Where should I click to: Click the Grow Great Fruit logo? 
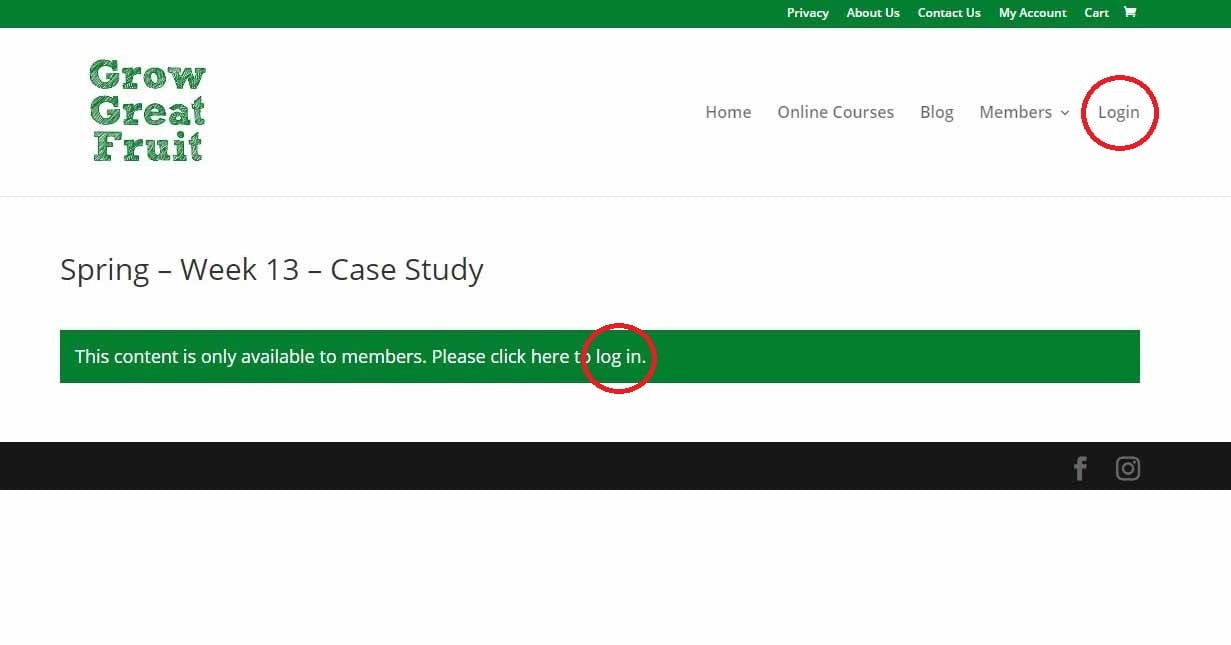click(x=147, y=110)
